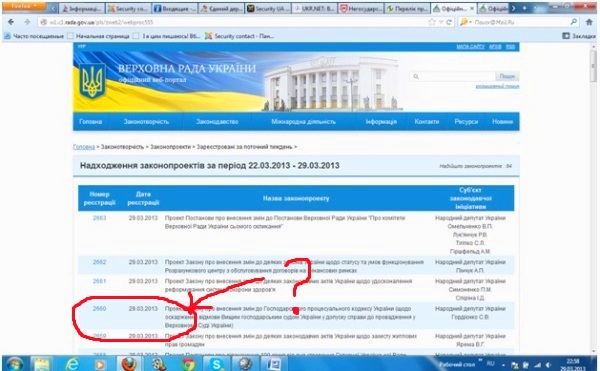Reload the page with the refresh icon

(x=449, y=22)
